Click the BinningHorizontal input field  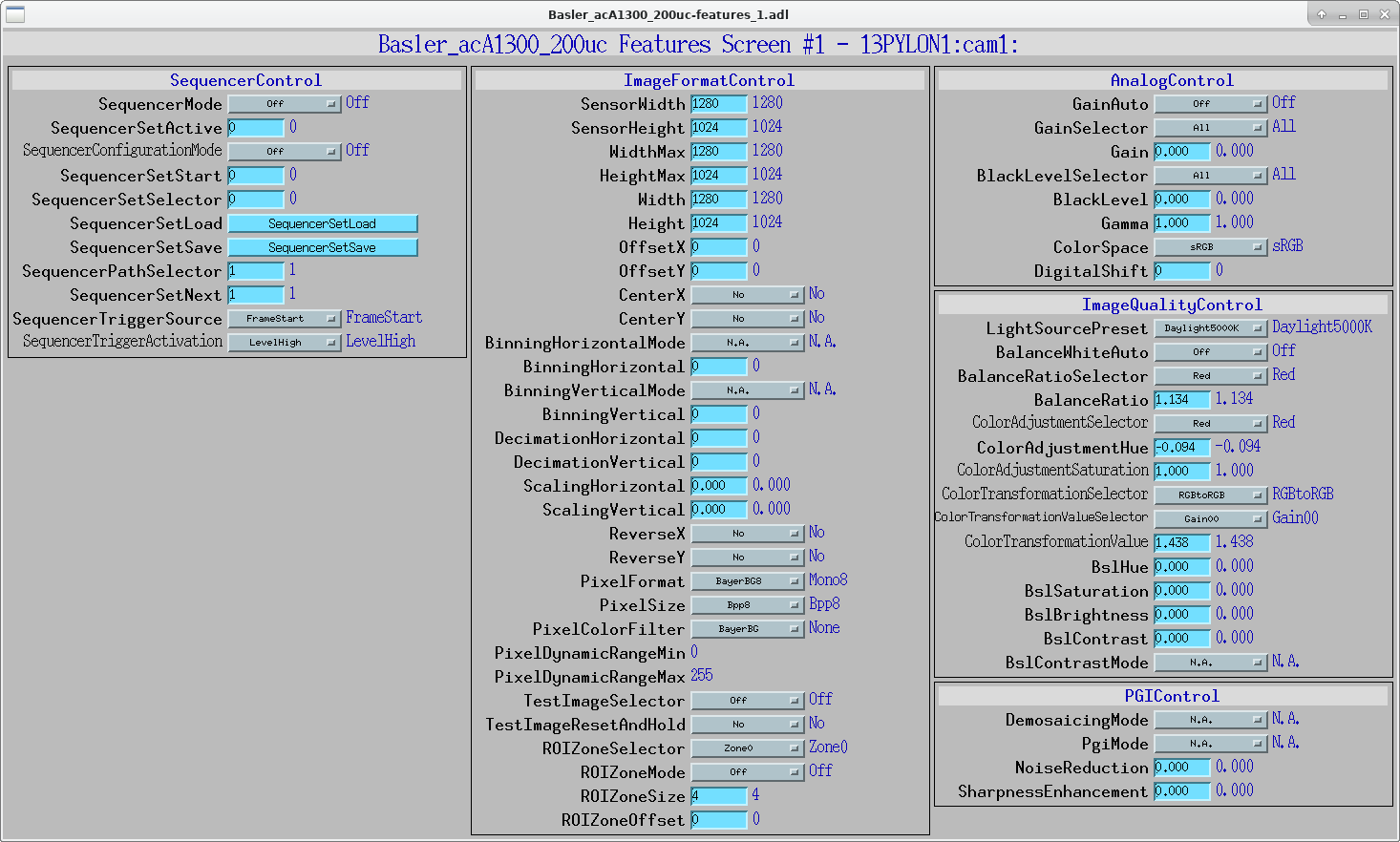(x=719, y=366)
